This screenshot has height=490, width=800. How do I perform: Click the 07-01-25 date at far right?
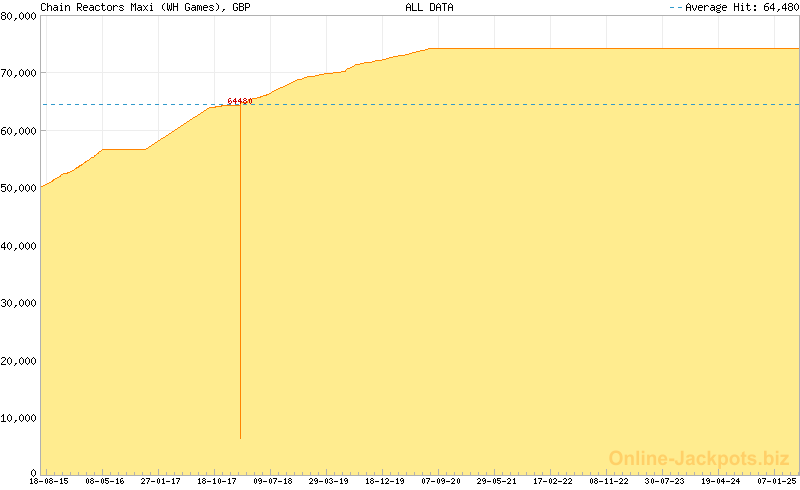(775, 481)
